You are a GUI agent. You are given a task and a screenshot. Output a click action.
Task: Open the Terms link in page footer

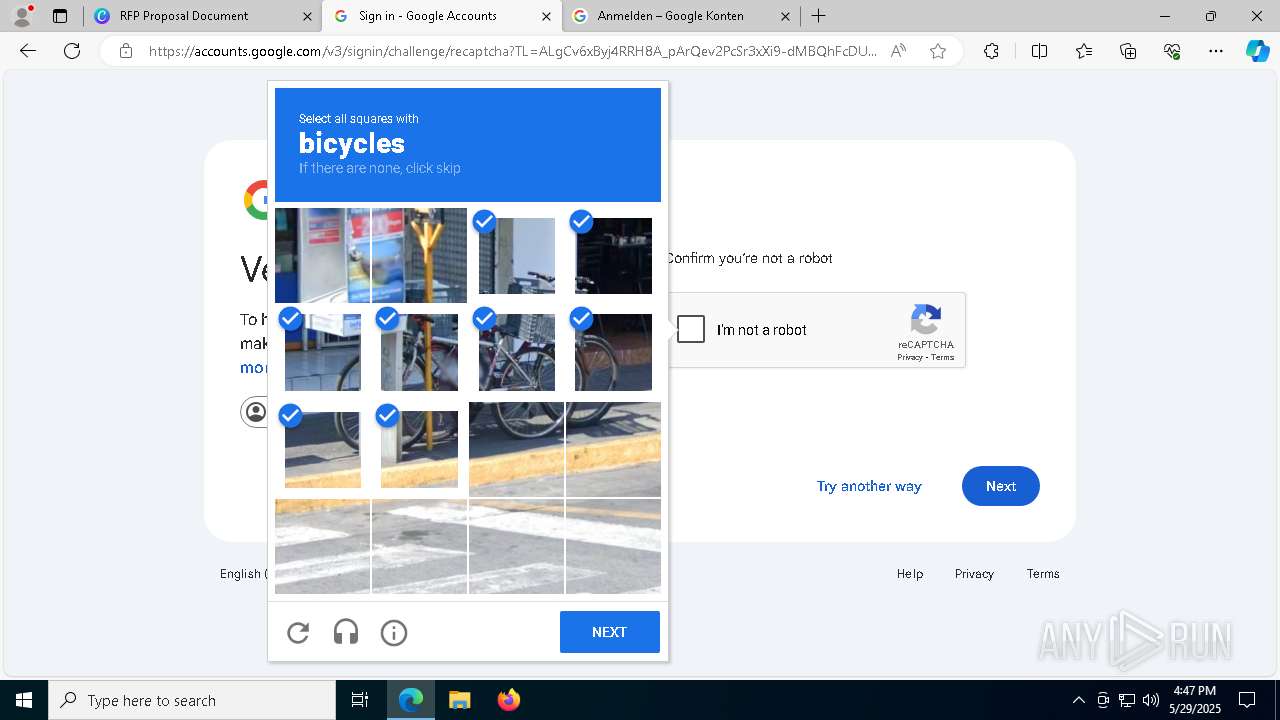(1043, 574)
